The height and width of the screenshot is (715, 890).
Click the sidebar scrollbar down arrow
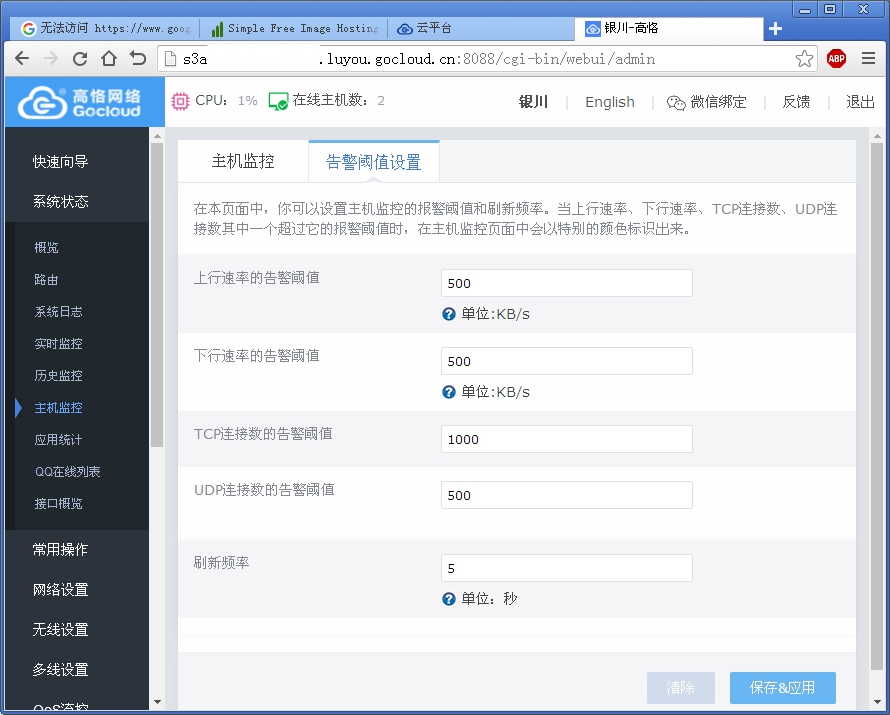(157, 702)
